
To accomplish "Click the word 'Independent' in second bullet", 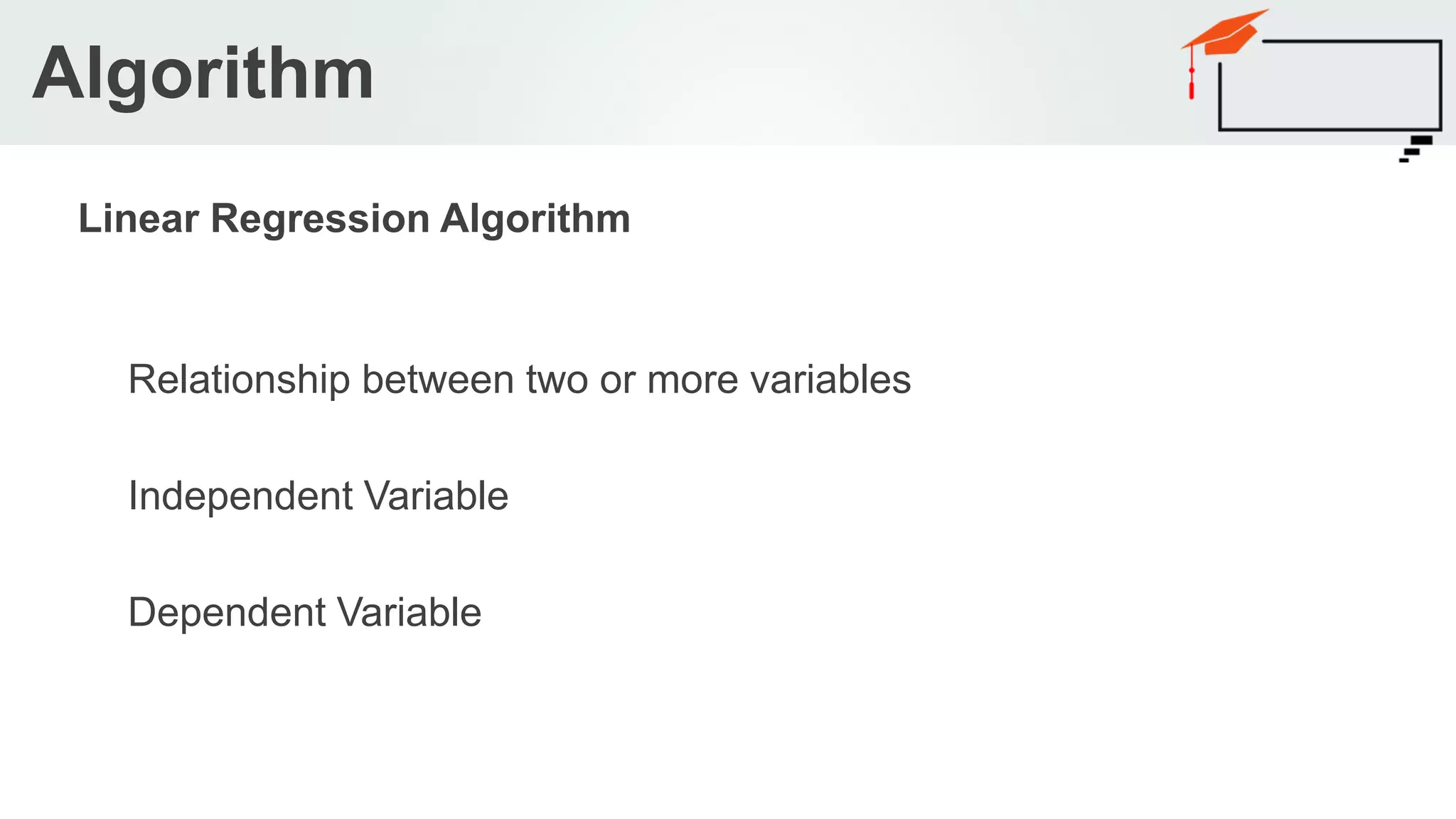I will (240, 496).
